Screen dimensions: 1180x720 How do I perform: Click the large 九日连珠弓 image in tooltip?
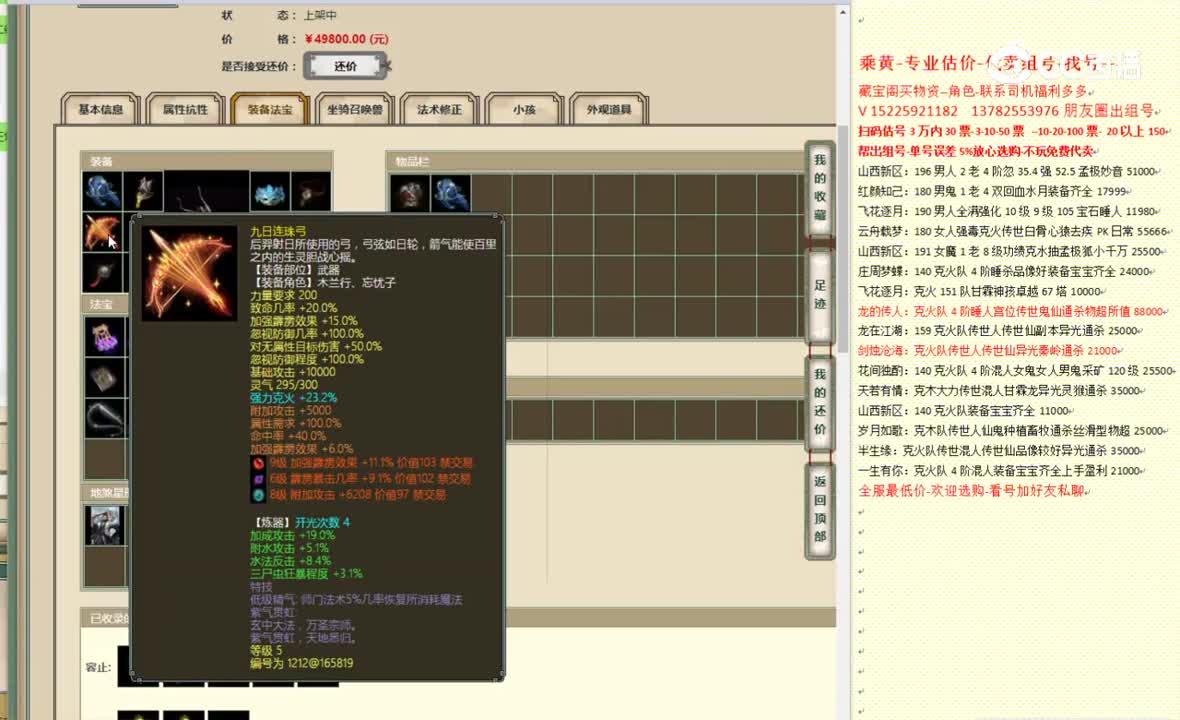pyautogui.click(x=189, y=274)
